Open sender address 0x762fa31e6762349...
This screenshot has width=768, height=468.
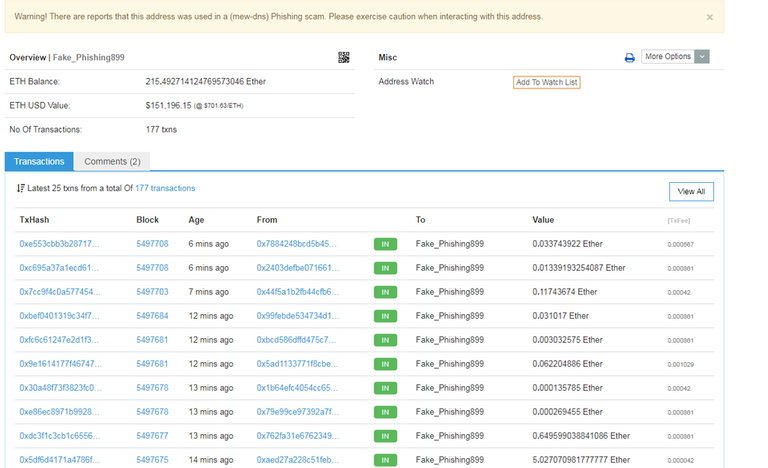pyautogui.click(x=298, y=436)
